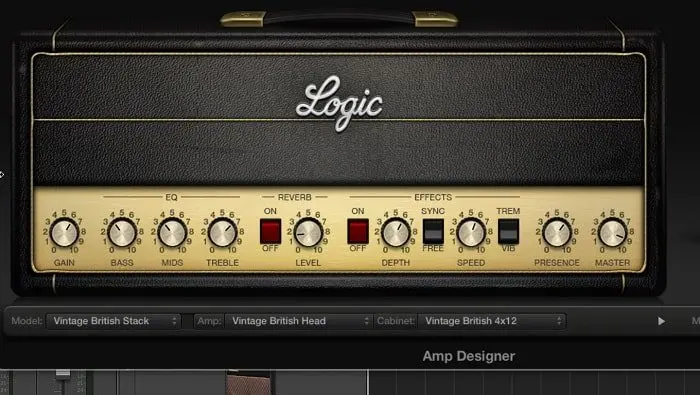The height and width of the screenshot is (395, 700).
Task: Click the MIDS knob
Action: coord(172,233)
